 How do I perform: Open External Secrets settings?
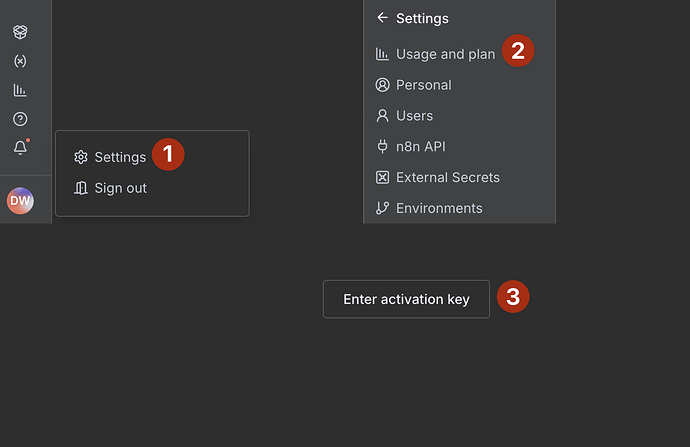click(x=447, y=178)
